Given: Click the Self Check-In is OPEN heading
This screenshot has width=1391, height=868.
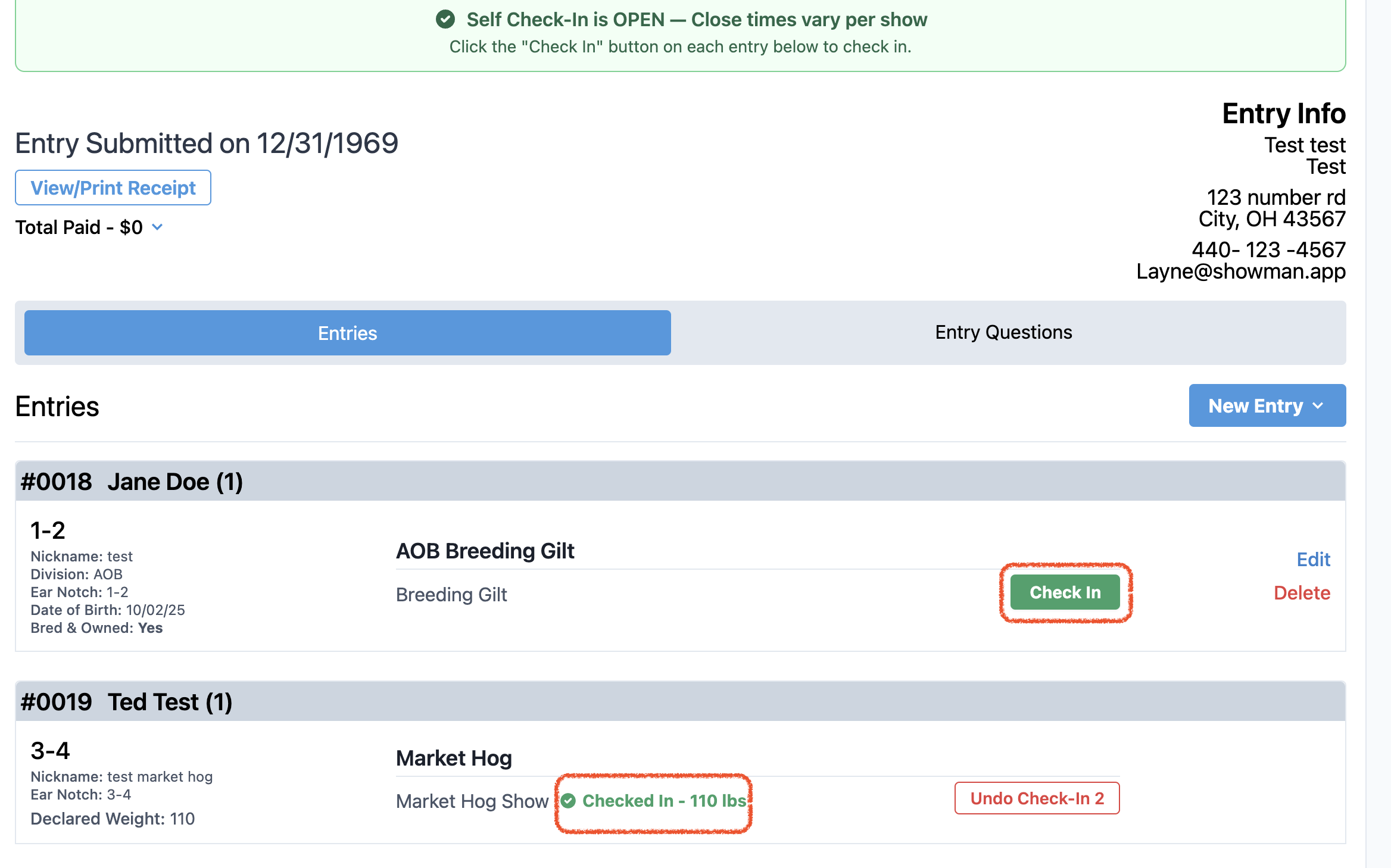Looking at the screenshot, I should [x=696, y=20].
